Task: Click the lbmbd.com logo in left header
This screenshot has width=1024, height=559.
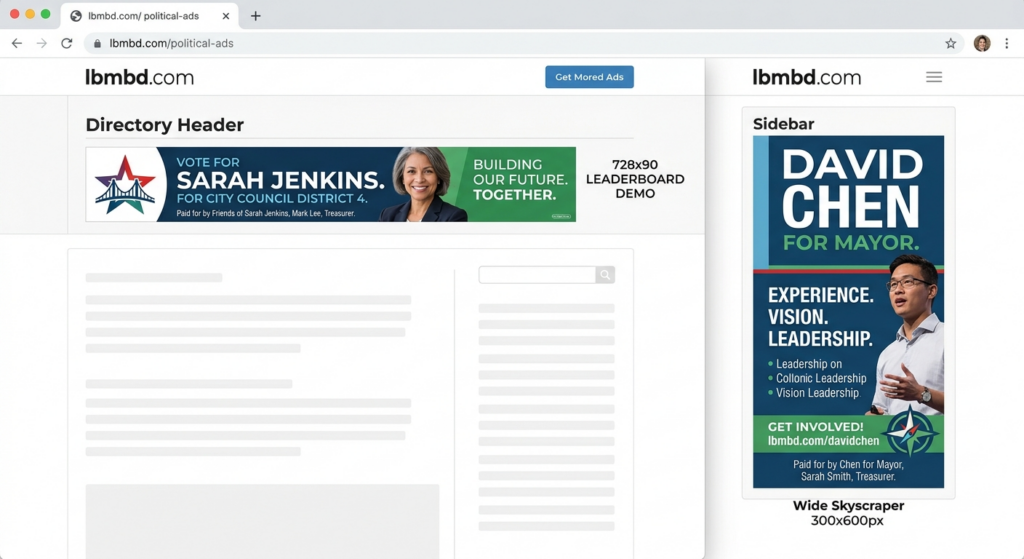Action: click(140, 77)
